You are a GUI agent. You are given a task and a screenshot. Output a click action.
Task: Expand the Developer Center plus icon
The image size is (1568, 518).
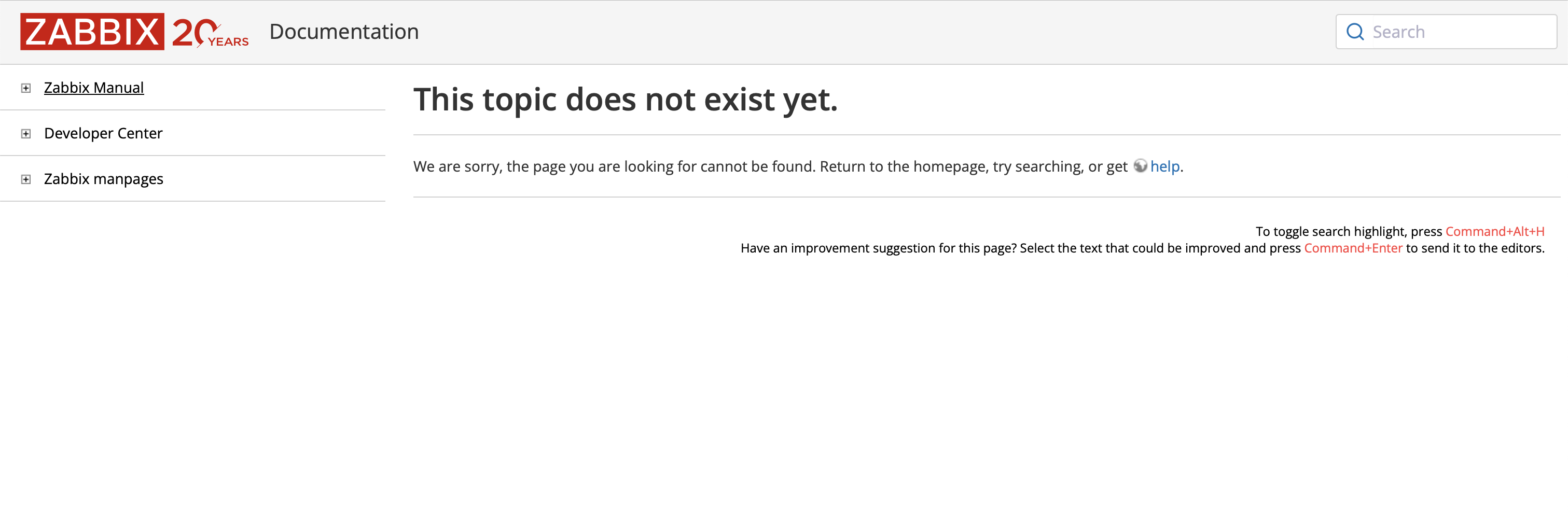point(25,134)
